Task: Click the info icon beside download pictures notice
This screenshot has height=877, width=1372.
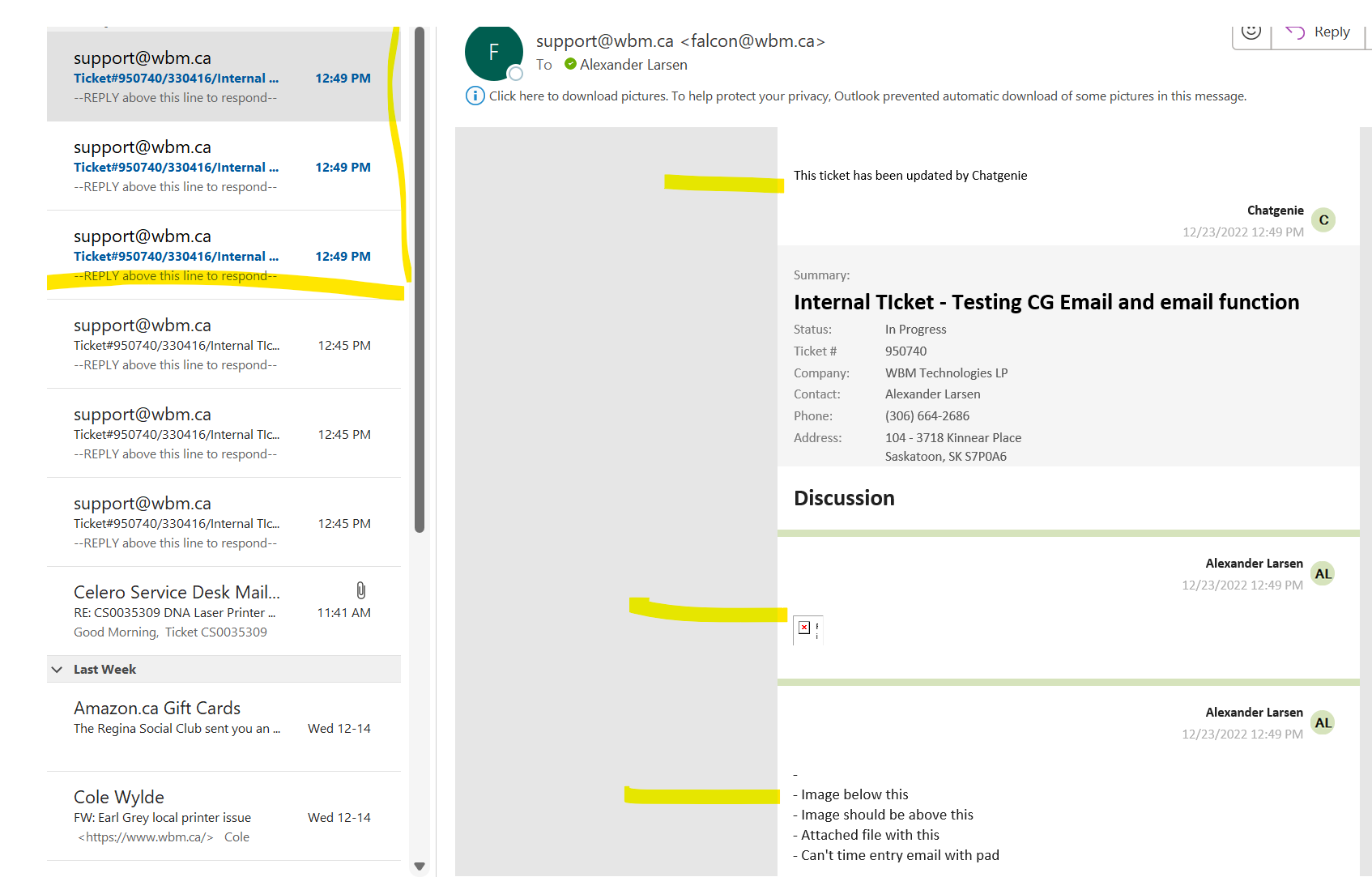Action: [475, 96]
